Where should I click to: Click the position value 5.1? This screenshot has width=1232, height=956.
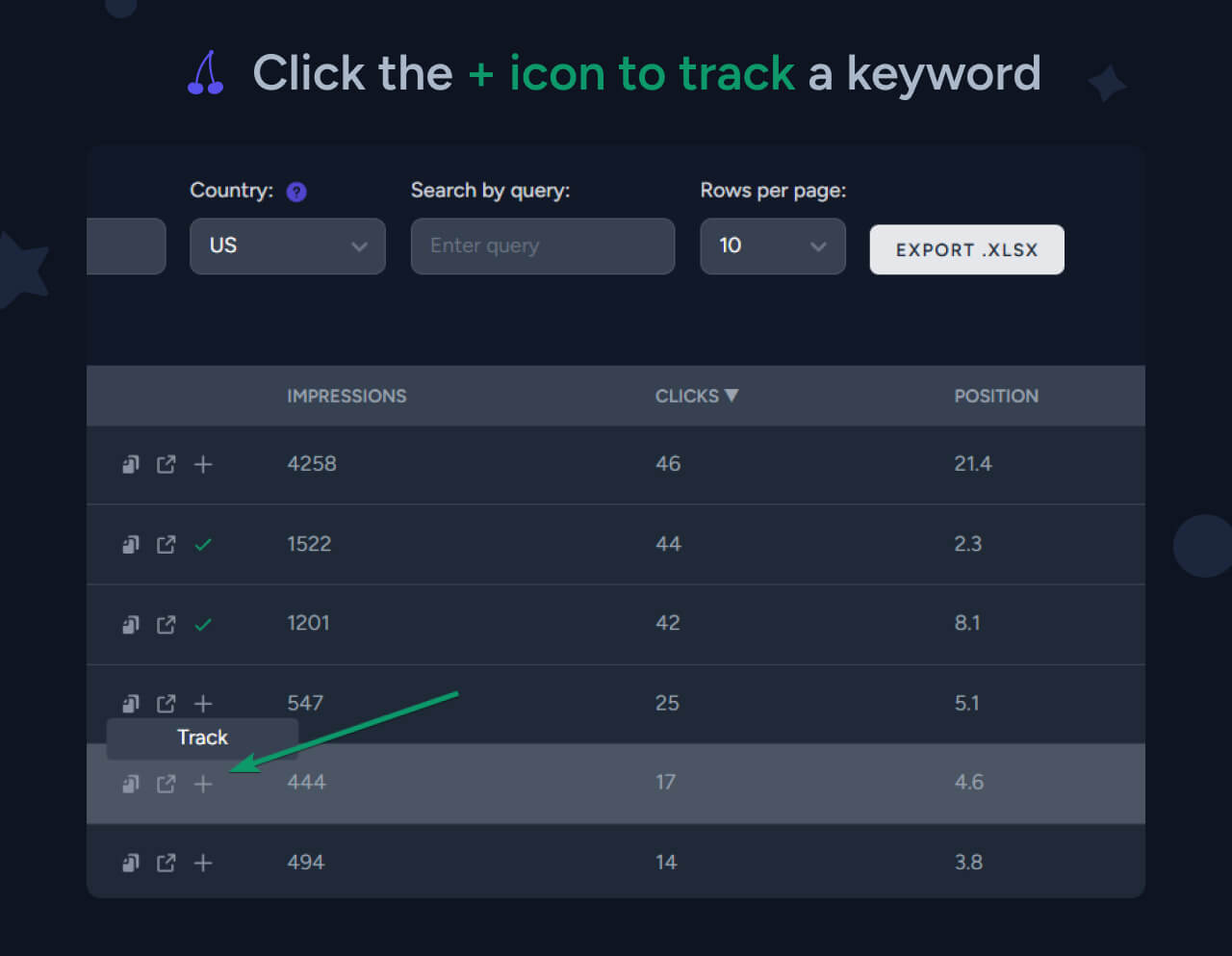pyautogui.click(x=967, y=703)
